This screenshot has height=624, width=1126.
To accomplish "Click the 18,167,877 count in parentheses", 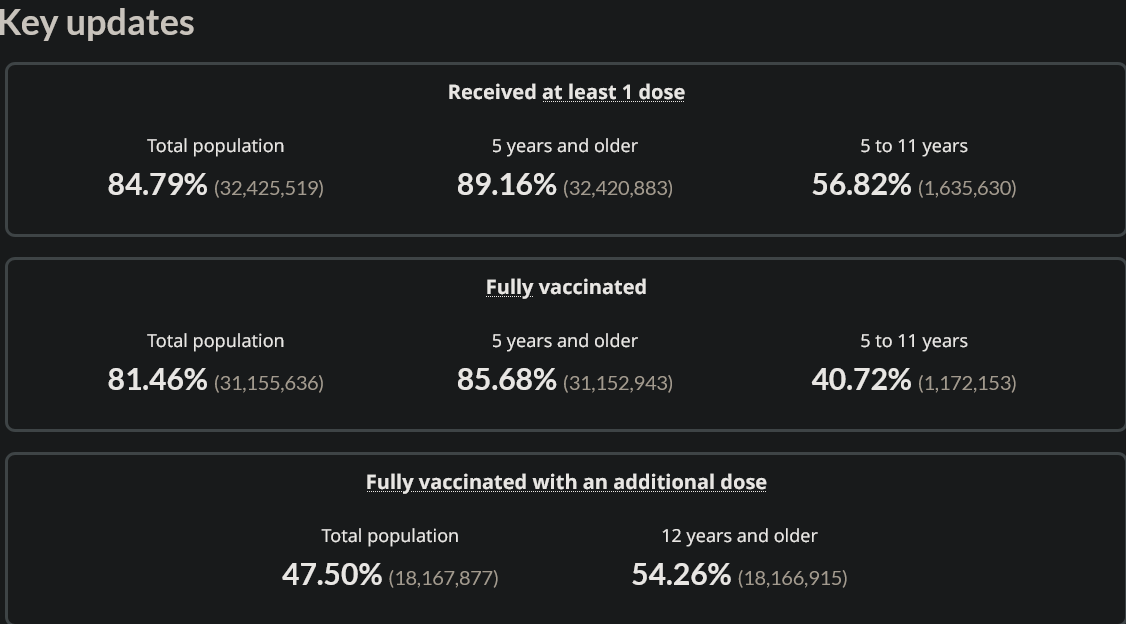I will tap(443, 577).
